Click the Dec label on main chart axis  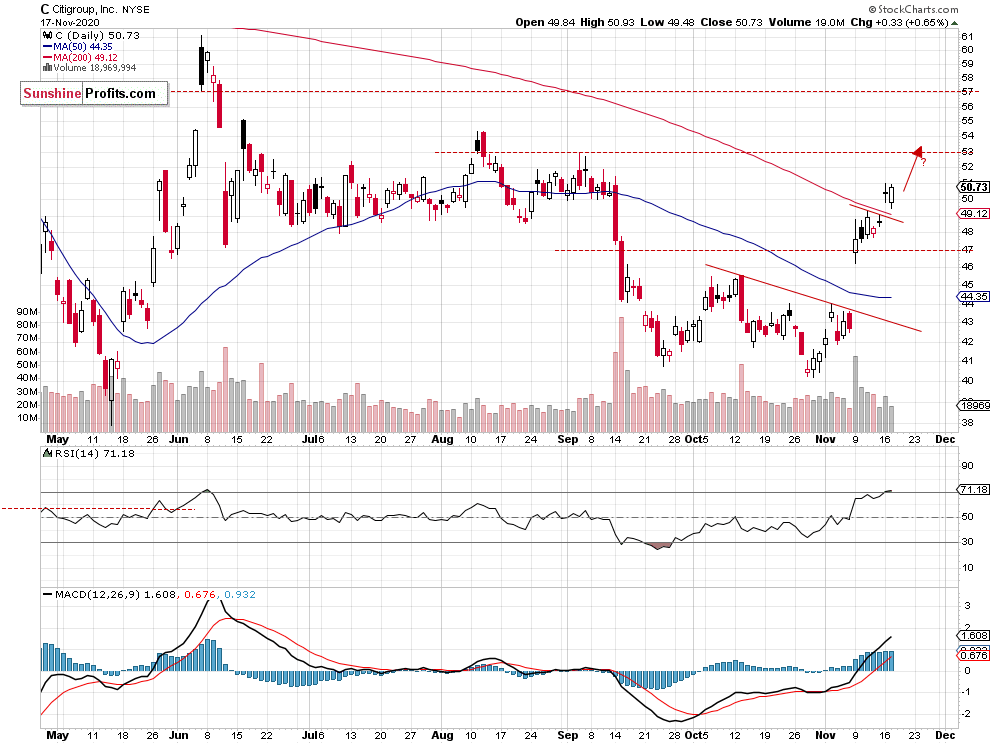(x=945, y=439)
